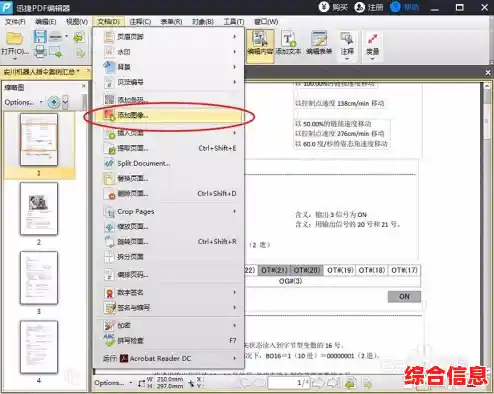494x394 pixels.
Task: Click the printer icon in the toolbar
Action: click(40, 51)
